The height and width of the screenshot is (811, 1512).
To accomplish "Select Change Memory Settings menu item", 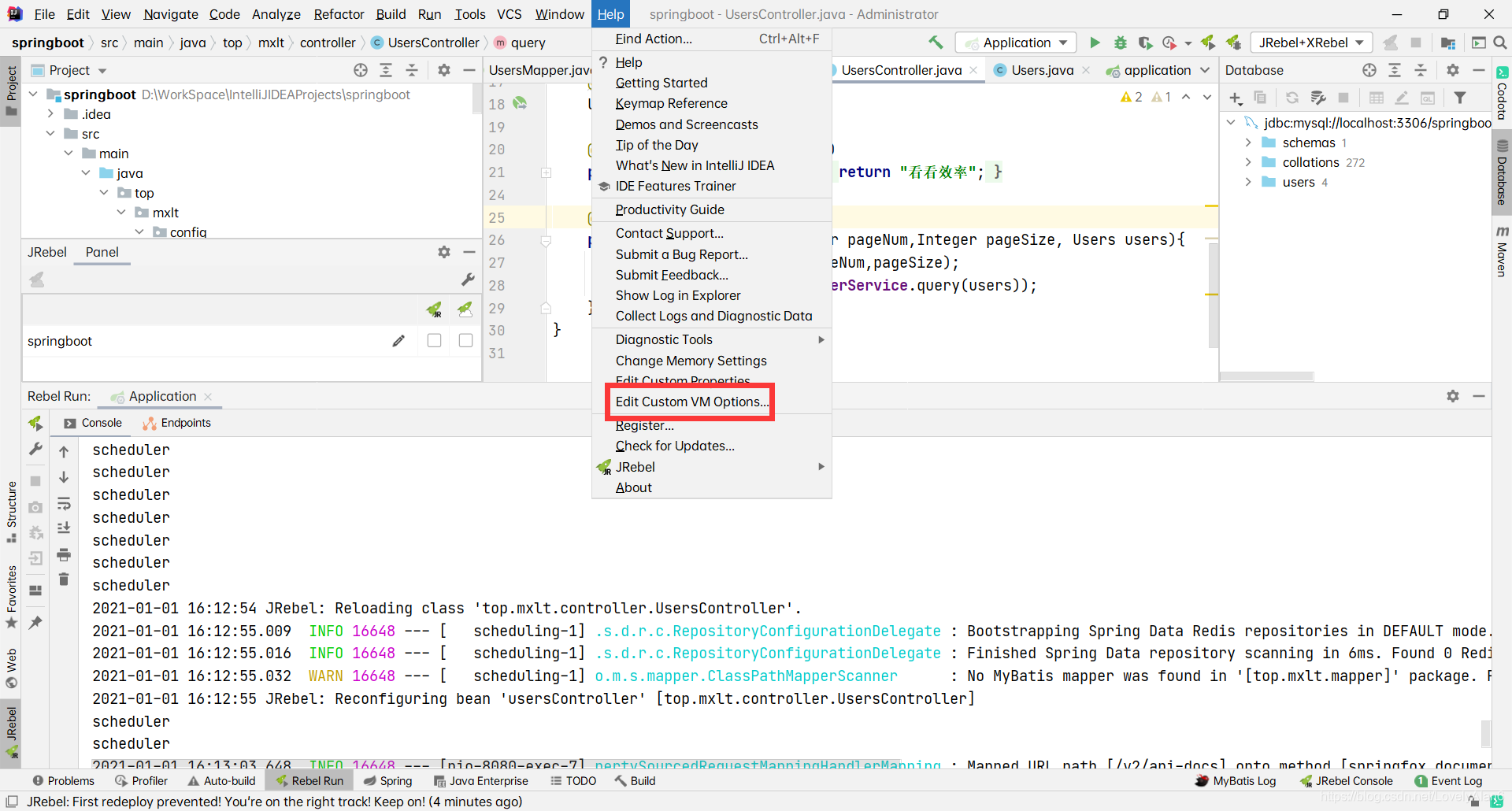I will point(712,361).
